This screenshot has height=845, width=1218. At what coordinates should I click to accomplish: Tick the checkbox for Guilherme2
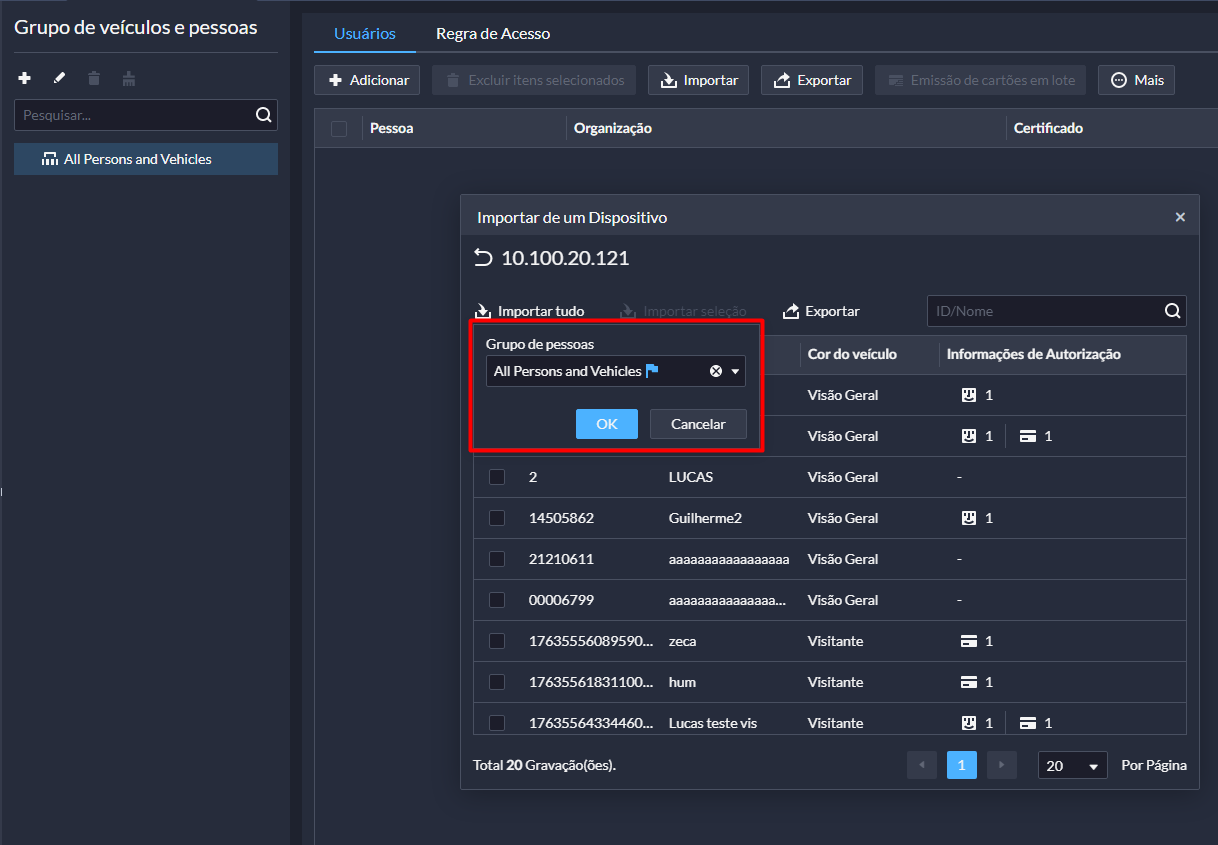tap(497, 518)
